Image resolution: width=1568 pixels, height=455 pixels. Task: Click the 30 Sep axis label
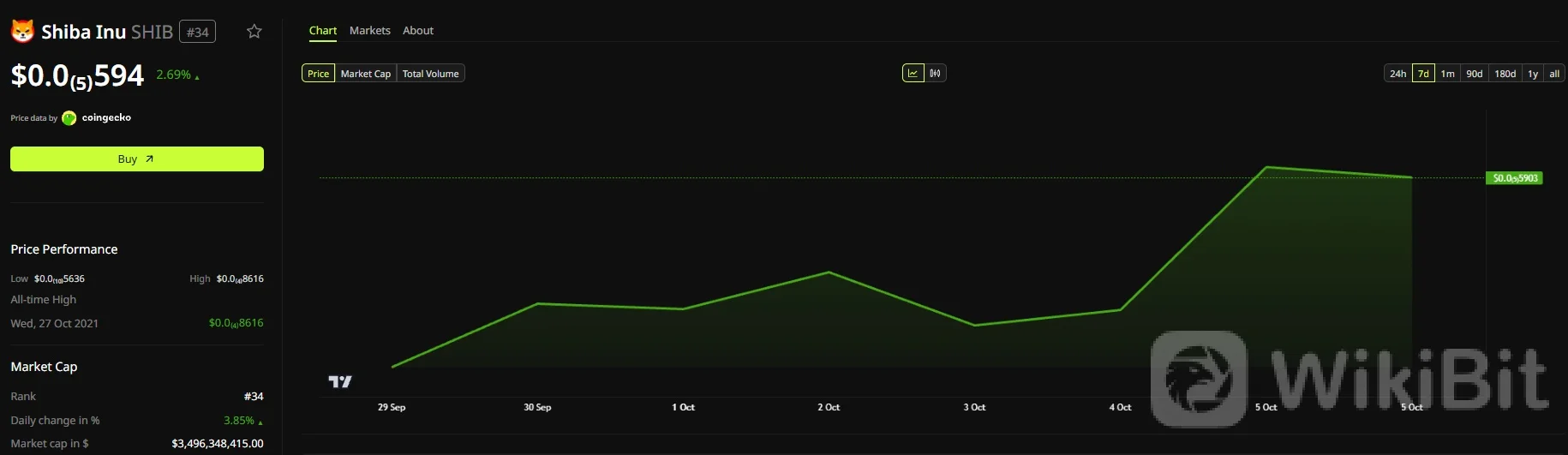point(537,407)
